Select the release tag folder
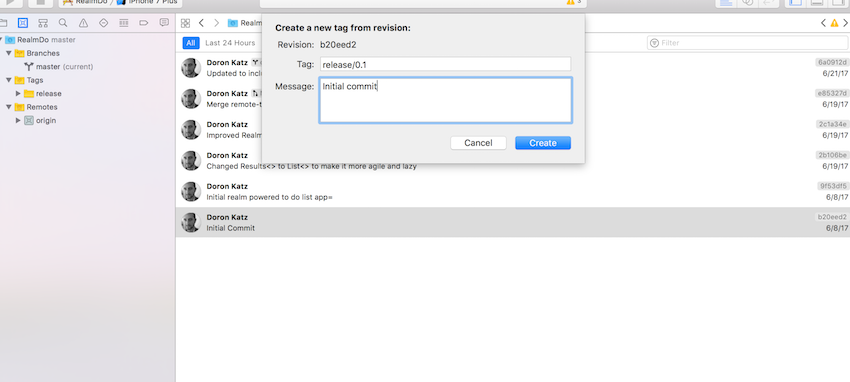850x382 pixels. (x=48, y=94)
